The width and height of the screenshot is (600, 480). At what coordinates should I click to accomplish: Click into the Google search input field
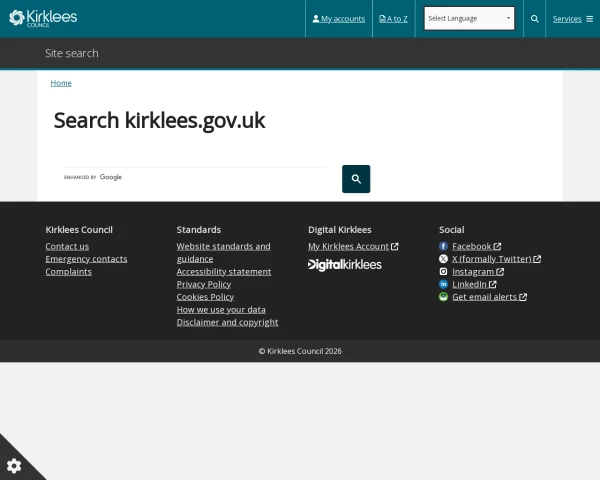[x=195, y=177]
